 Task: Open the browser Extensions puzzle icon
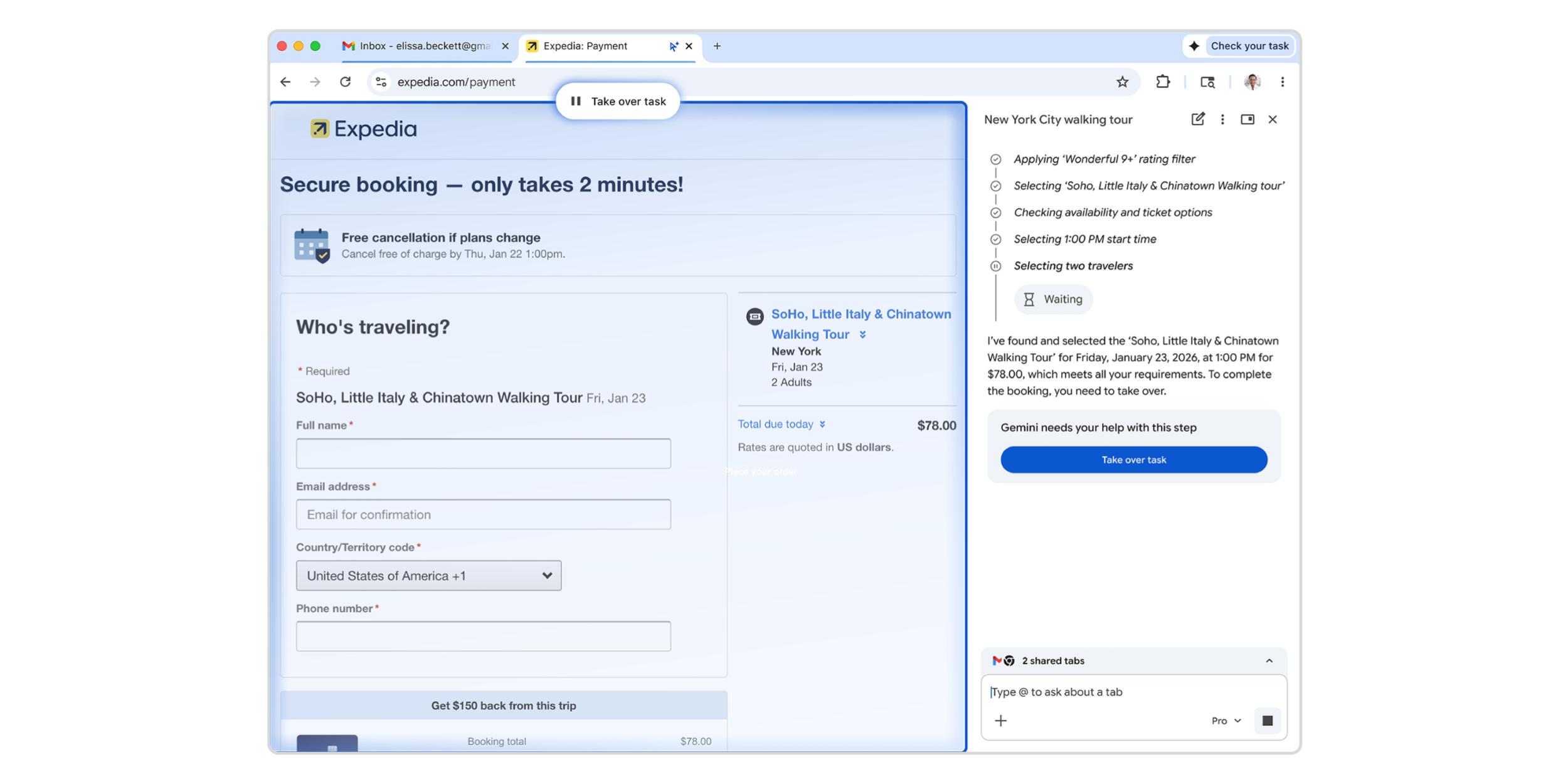click(x=1163, y=82)
